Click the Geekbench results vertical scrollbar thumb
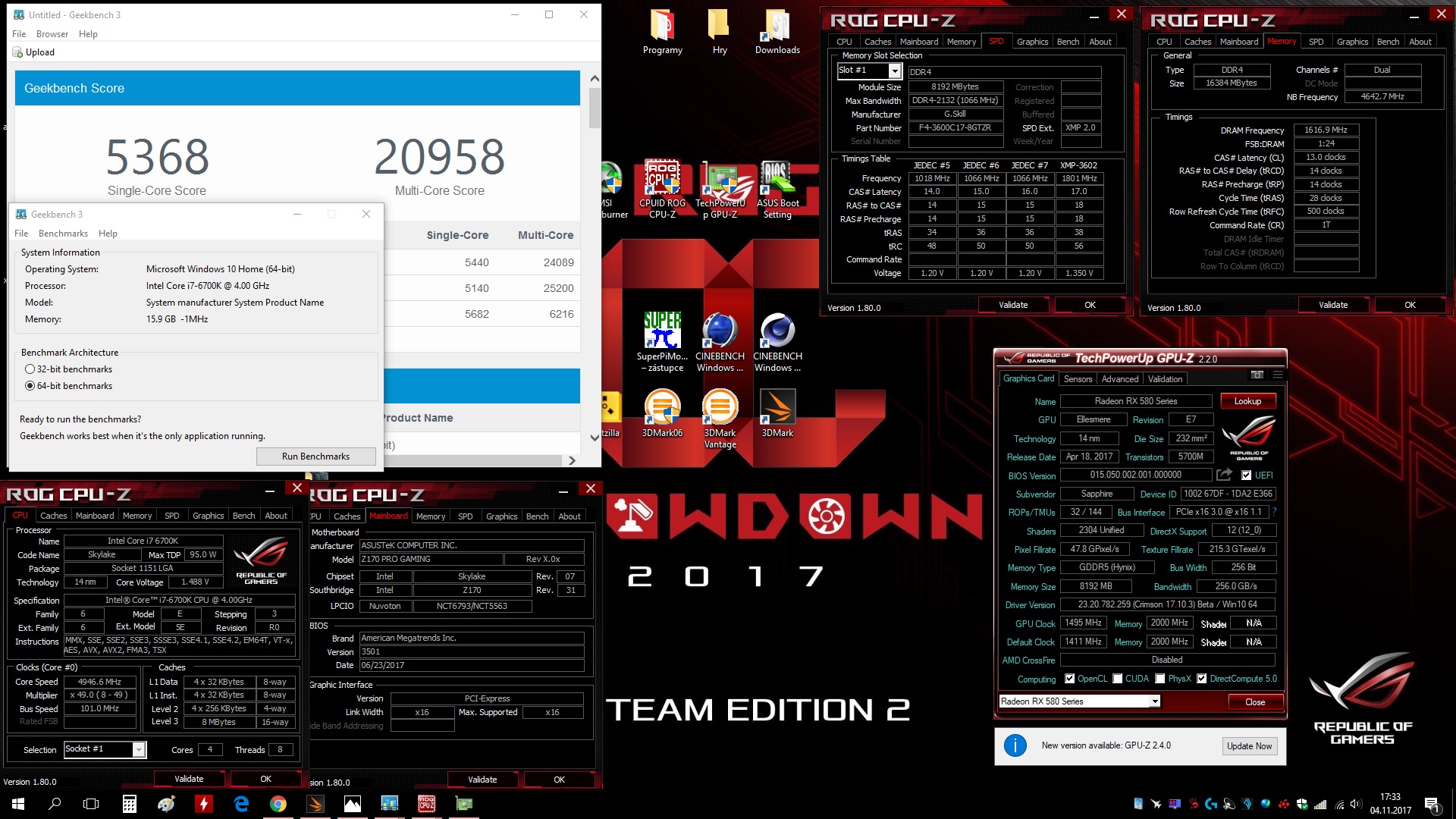Screen dimensions: 1456x819 click(x=595, y=108)
